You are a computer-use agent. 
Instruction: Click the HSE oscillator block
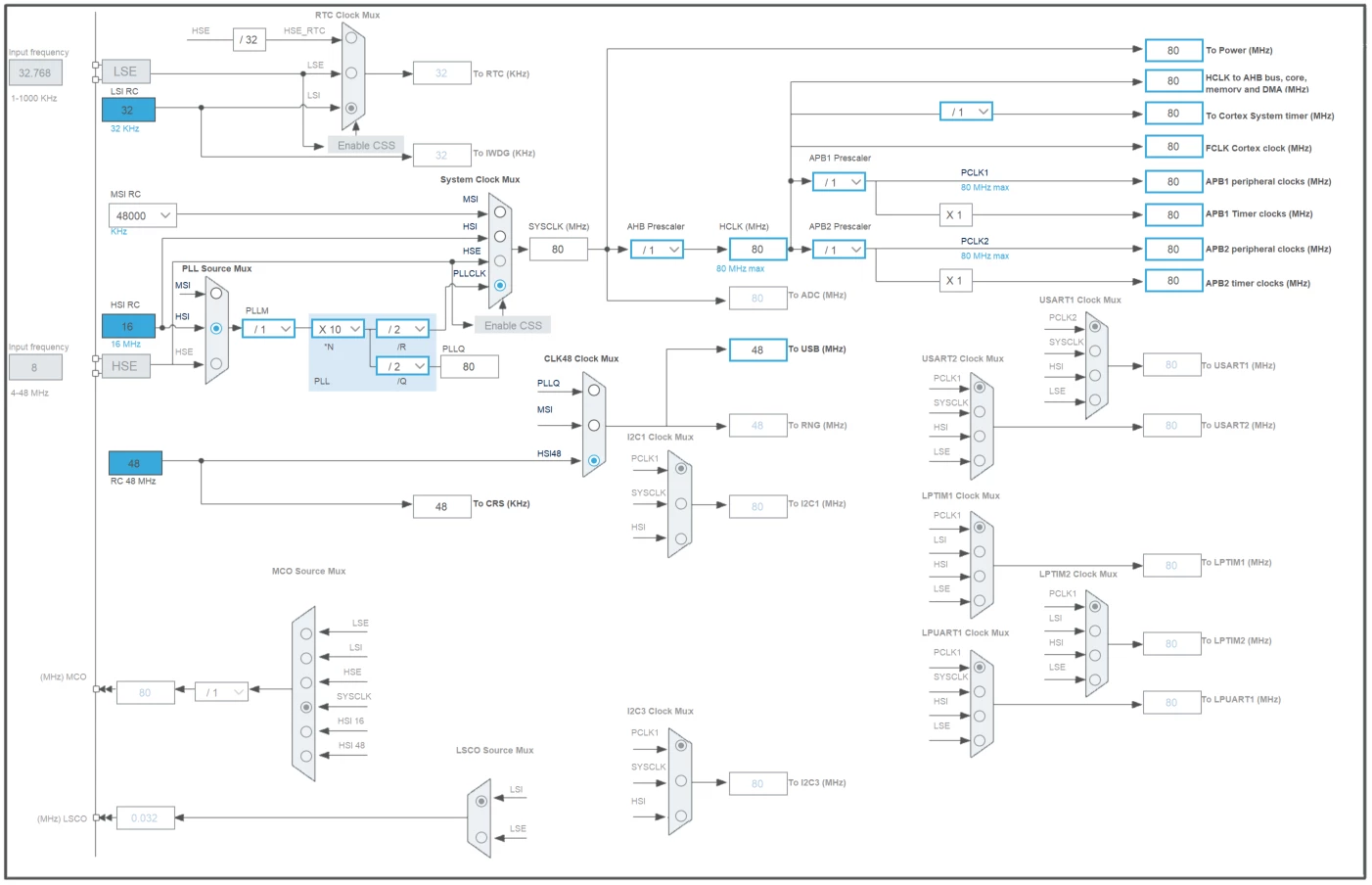[125, 366]
